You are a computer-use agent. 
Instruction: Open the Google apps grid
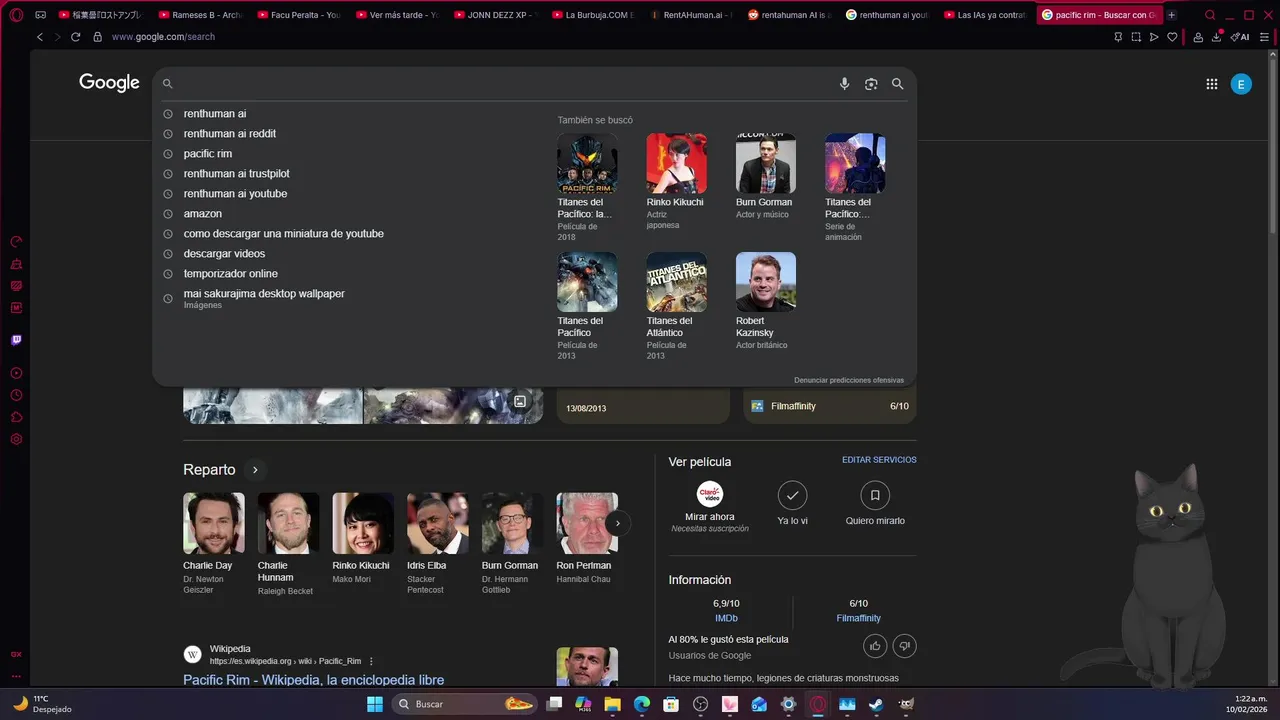[x=1211, y=84]
